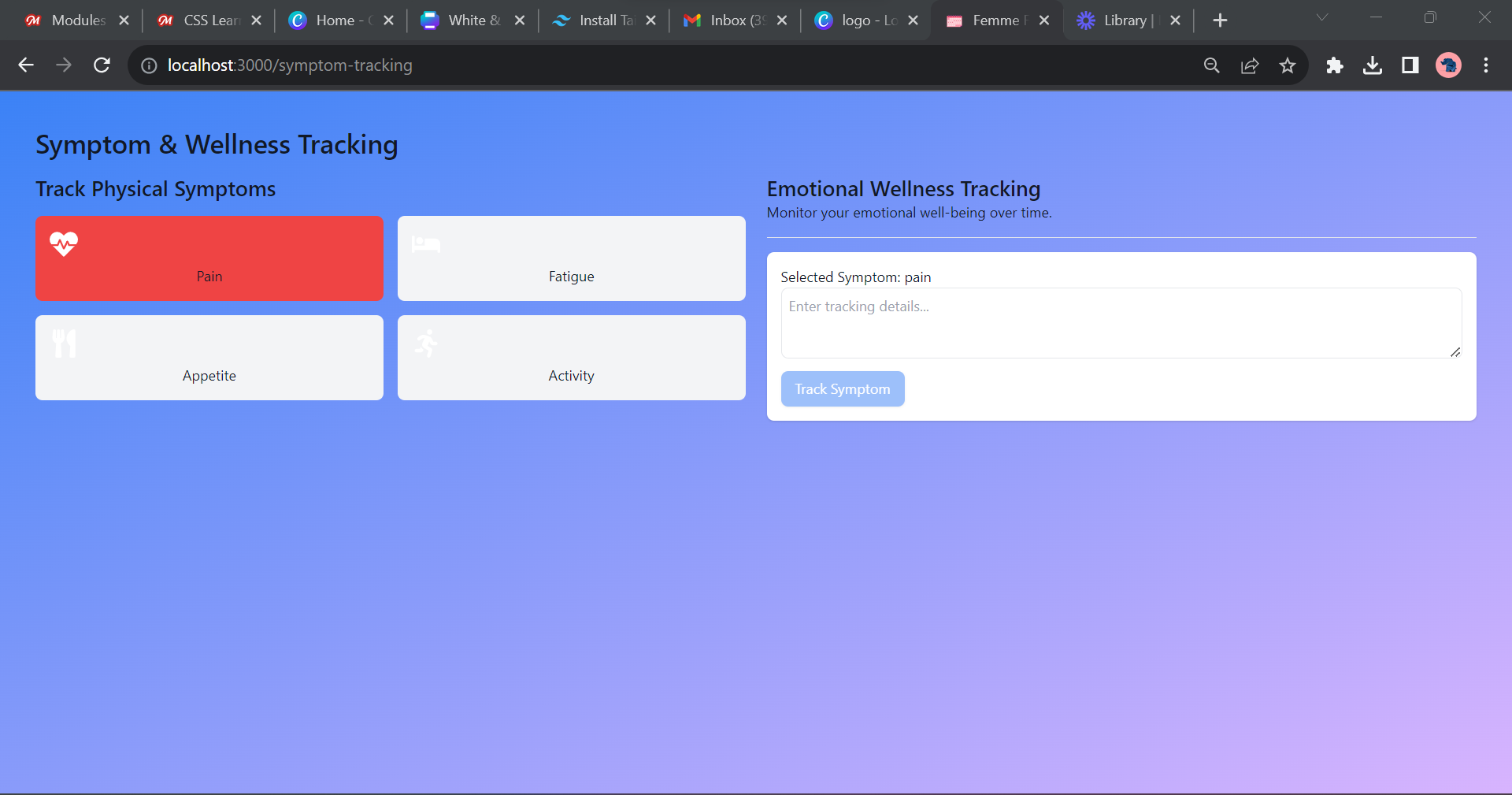This screenshot has height=795, width=1512.
Task: Click the running person icon on Activity card
Action: click(426, 344)
